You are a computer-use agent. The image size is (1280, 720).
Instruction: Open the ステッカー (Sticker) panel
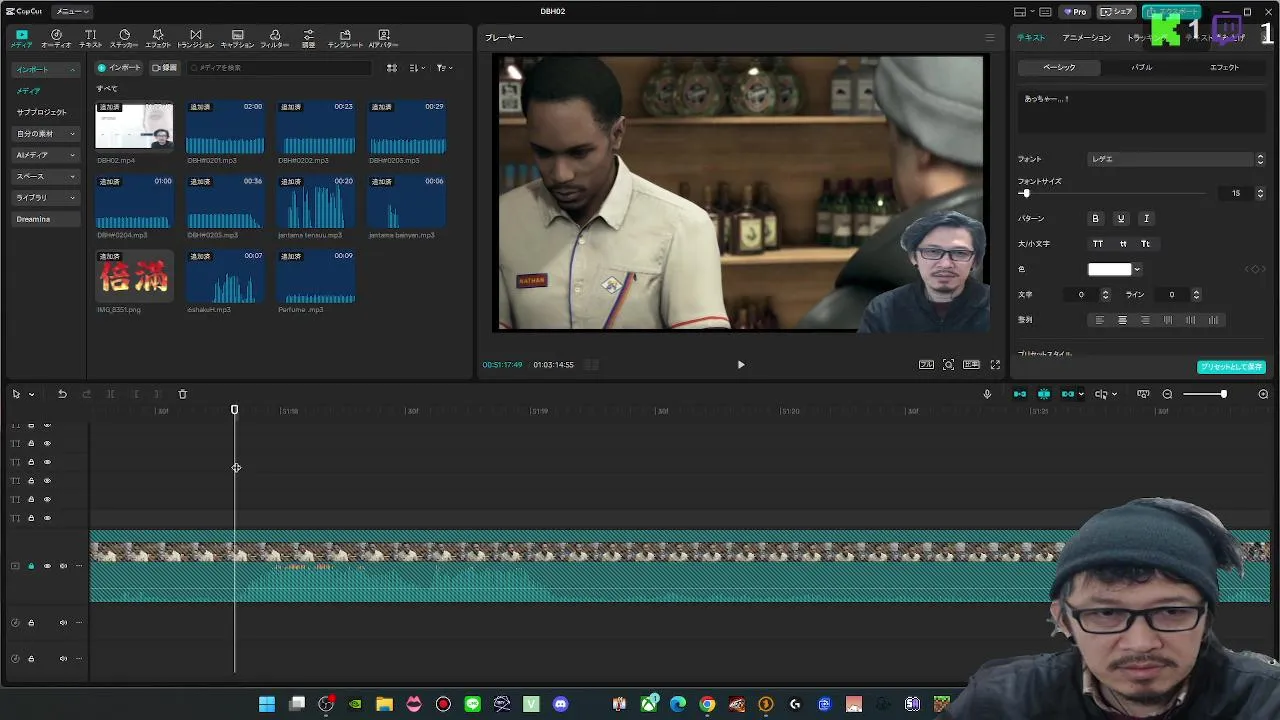[124, 38]
